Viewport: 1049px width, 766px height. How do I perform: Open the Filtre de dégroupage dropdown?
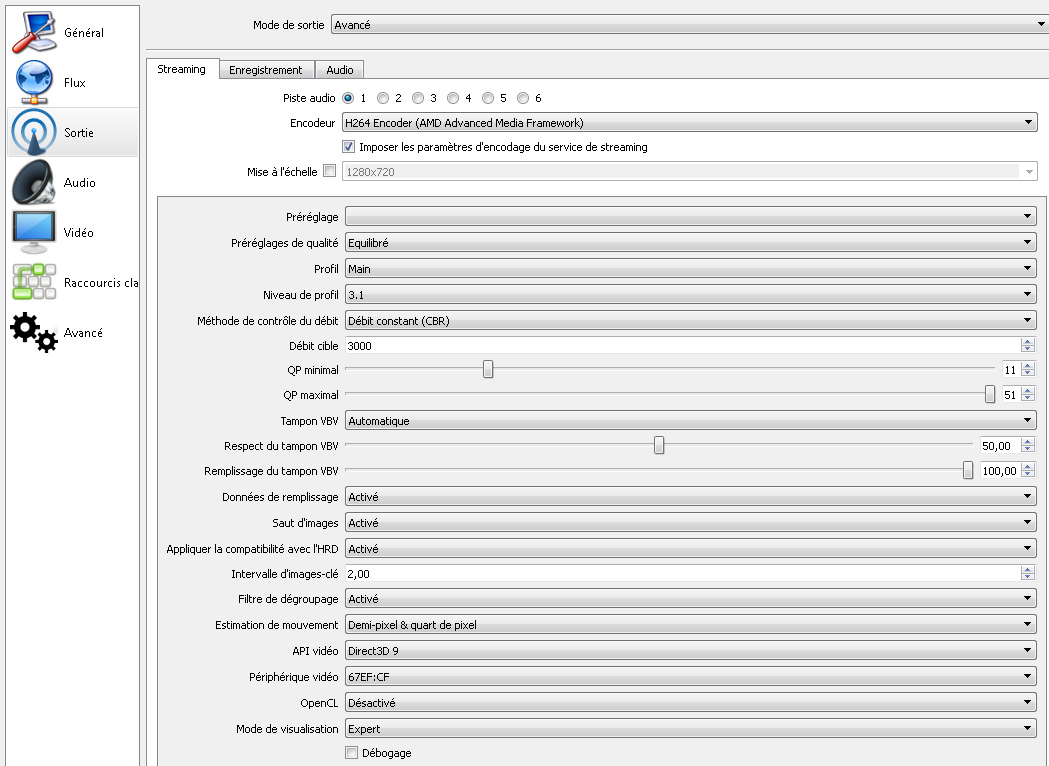(x=690, y=598)
